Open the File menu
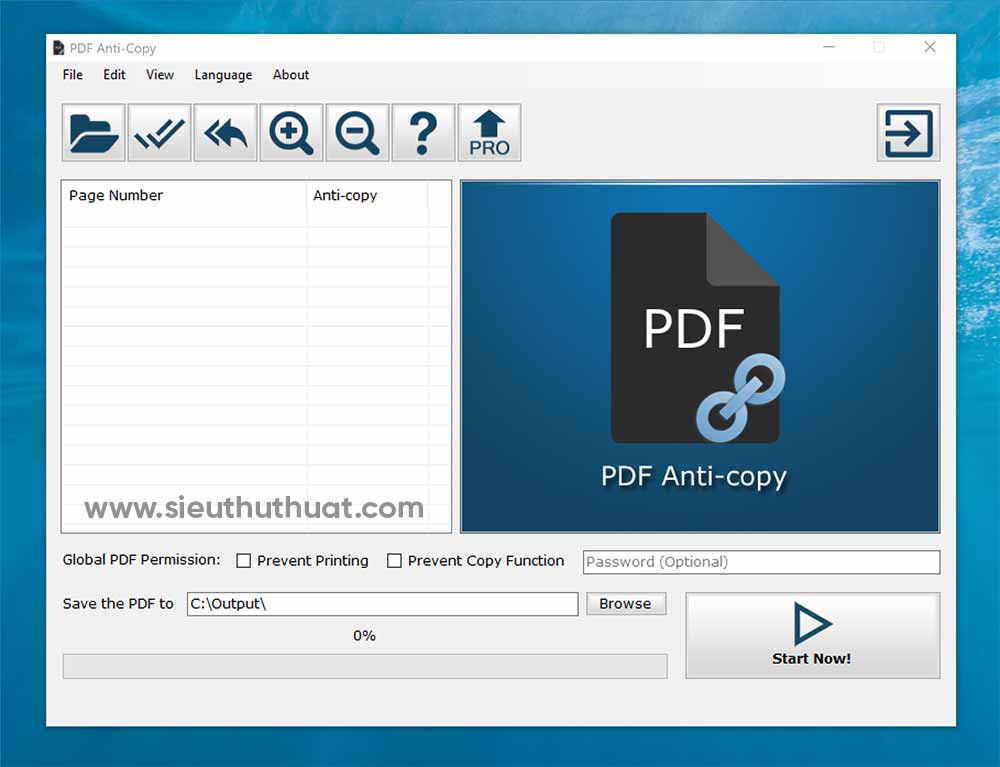The image size is (1000, 767). point(73,75)
